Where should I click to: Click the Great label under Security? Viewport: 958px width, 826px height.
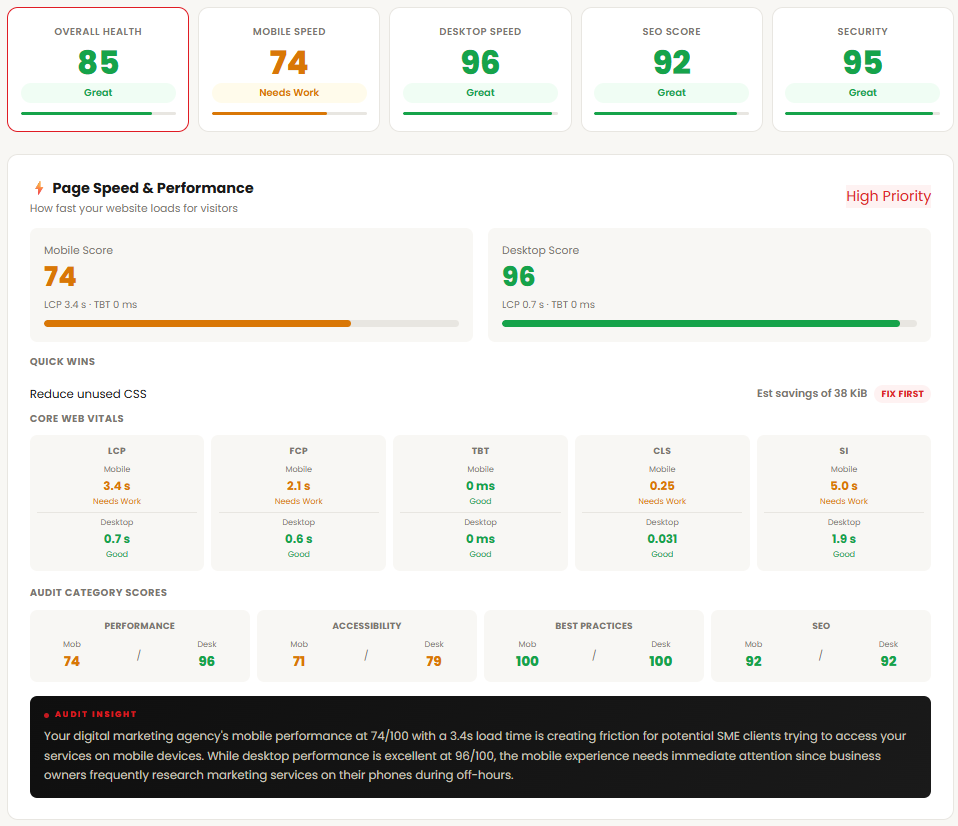coord(862,92)
